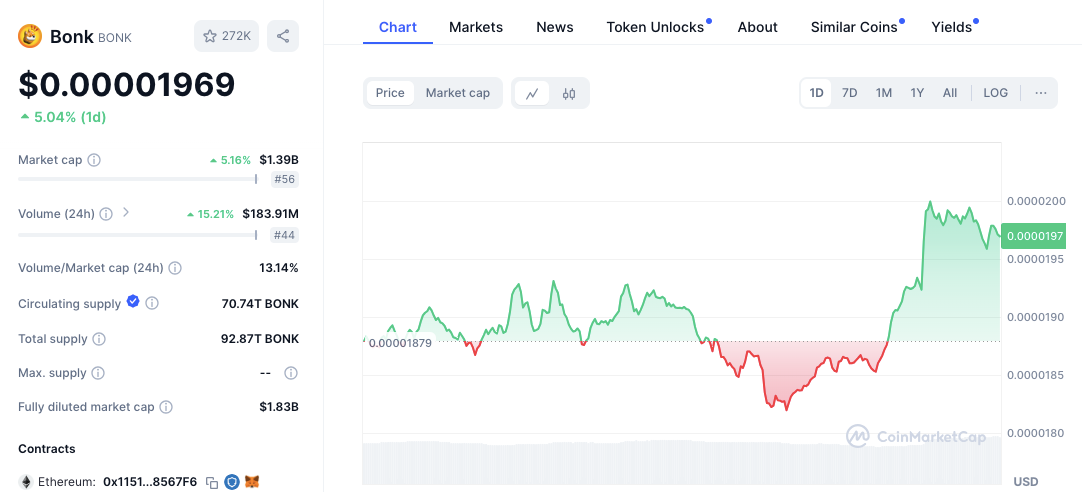The width and height of the screenshot is (1082, 492).
Task: Click the Ethereum logo in Contracts
Action: 26,482
